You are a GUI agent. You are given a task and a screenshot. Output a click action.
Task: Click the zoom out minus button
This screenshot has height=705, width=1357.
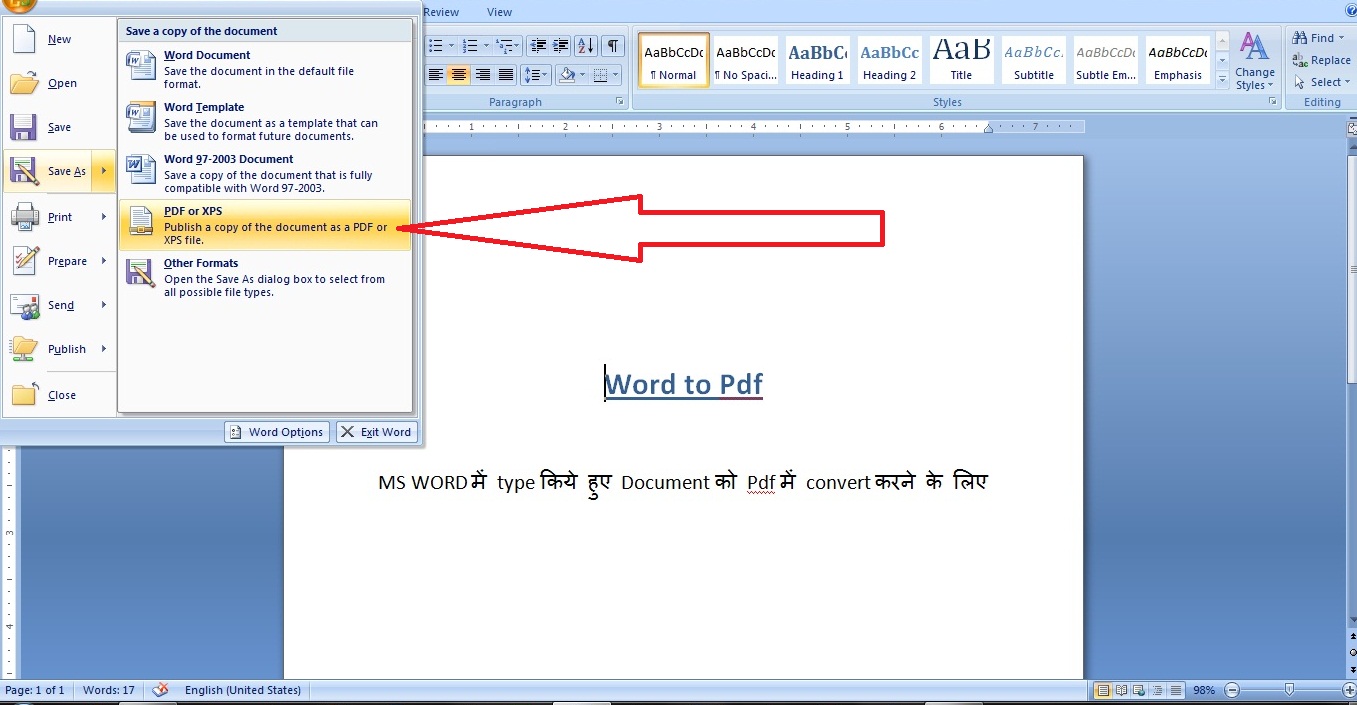(1232, 690)
